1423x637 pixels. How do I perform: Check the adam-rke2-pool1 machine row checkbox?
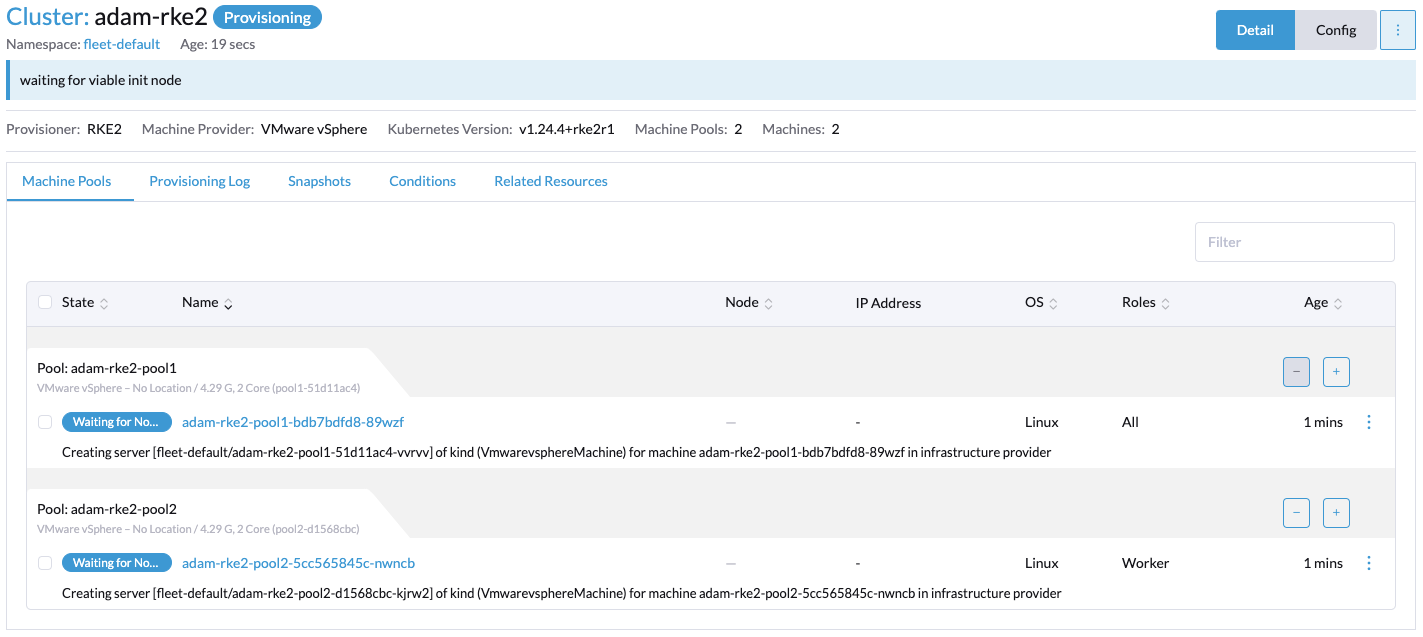[44, 421]
